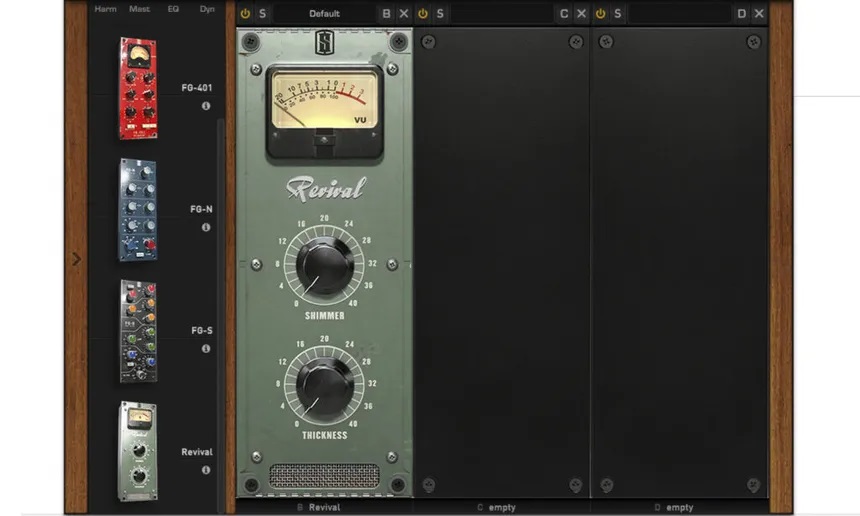Click the C slot letter button
This screenshot has height=516, width=860.
pos(564,14)
